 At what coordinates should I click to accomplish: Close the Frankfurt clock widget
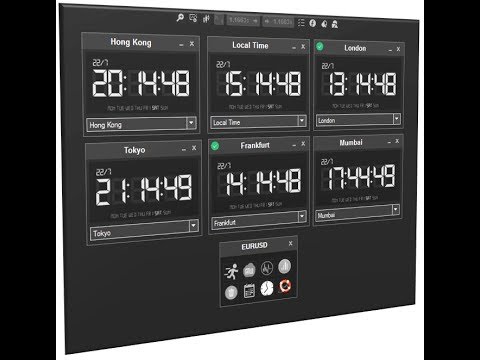pyautogui.click(x=303, y=144)
